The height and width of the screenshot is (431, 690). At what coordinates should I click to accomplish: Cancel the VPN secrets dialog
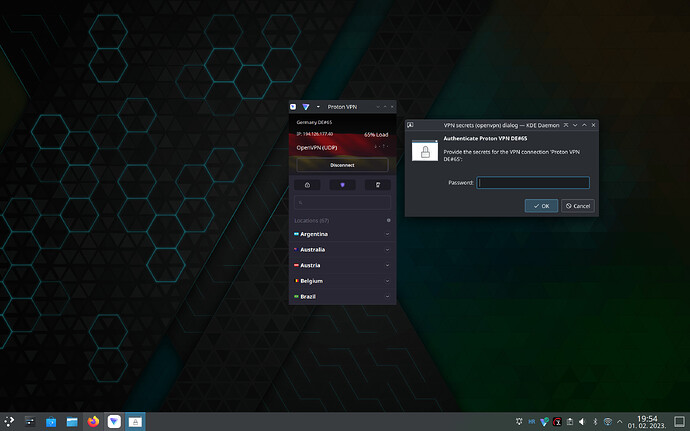click(578, 206)
